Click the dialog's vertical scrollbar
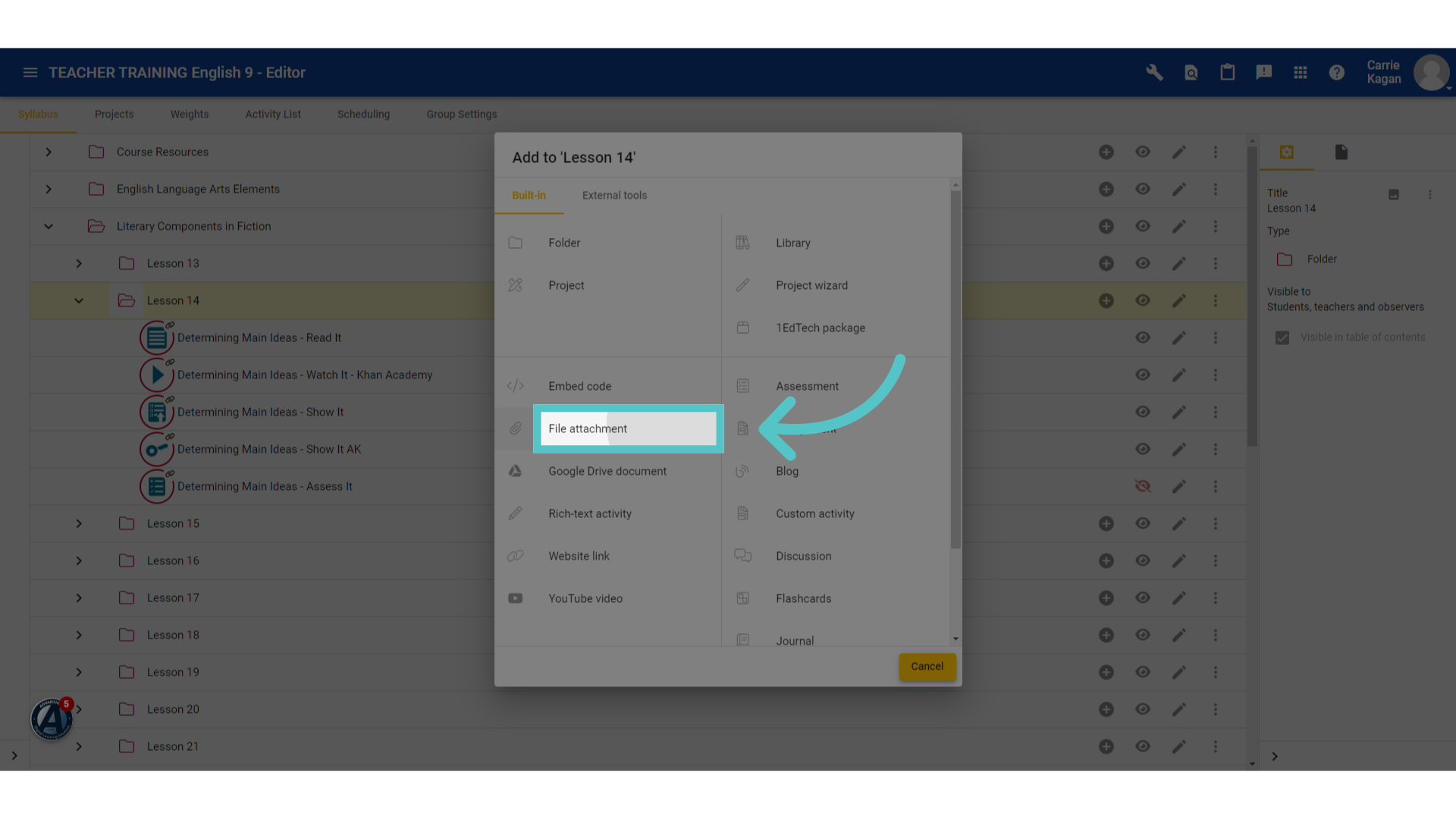This screenshot has width=1456, height=819. 955,369
